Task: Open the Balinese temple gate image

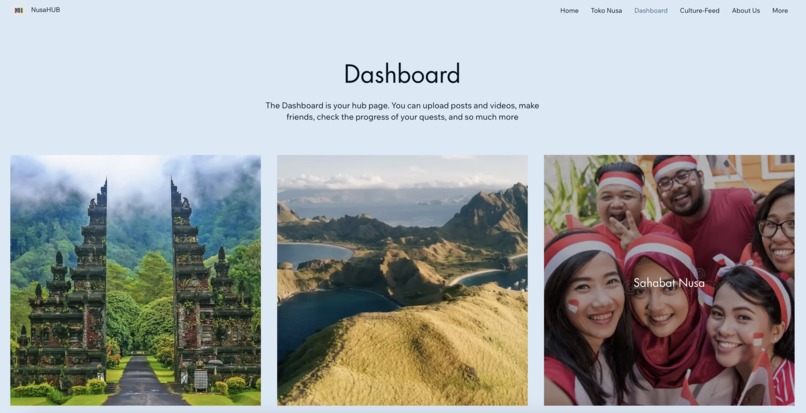Action: [136, 280]
